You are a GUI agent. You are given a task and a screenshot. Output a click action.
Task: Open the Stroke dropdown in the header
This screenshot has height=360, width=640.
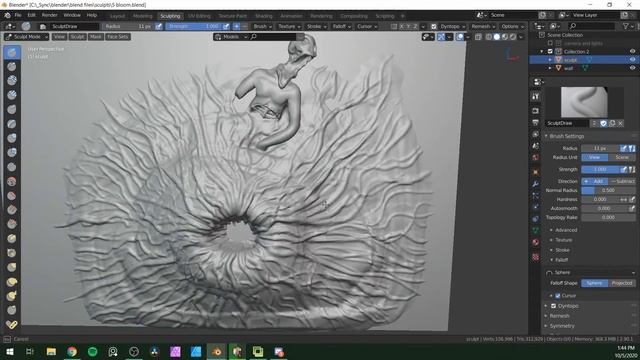point(316,26)
